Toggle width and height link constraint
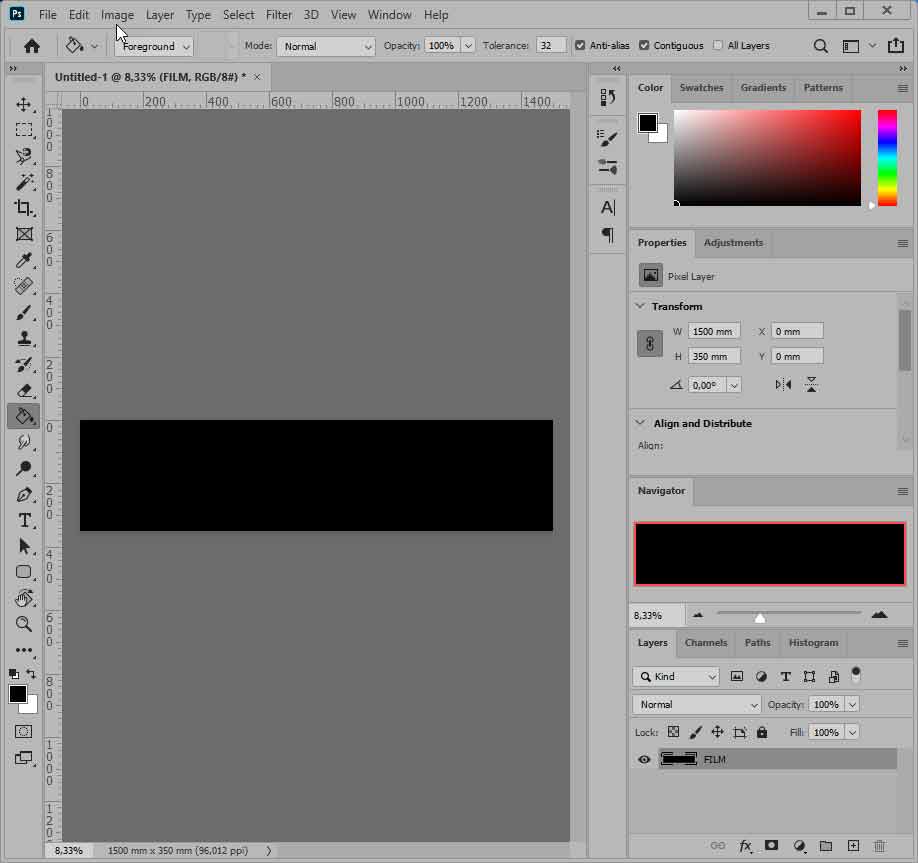The width and height of the screenshot is (918, 863). tap(650, 344)
